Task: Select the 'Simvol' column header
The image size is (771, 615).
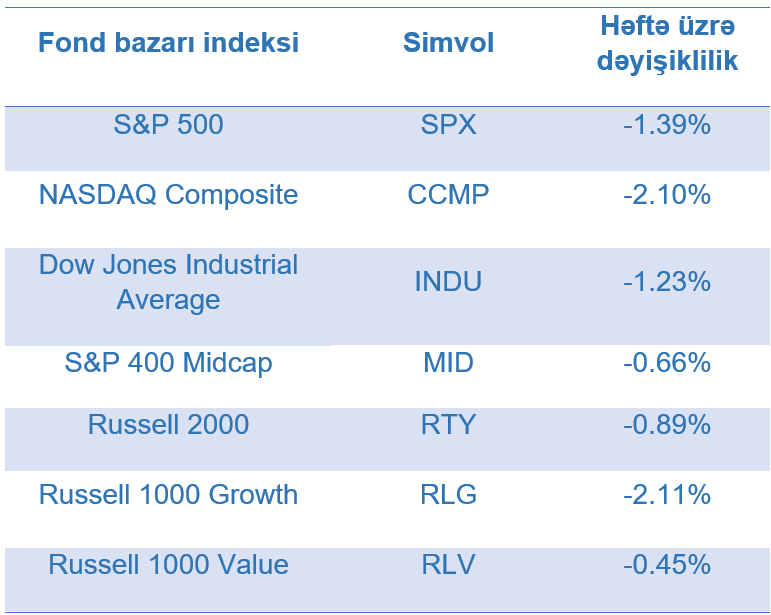Action: pyautogui.click(x=448, y=43)
